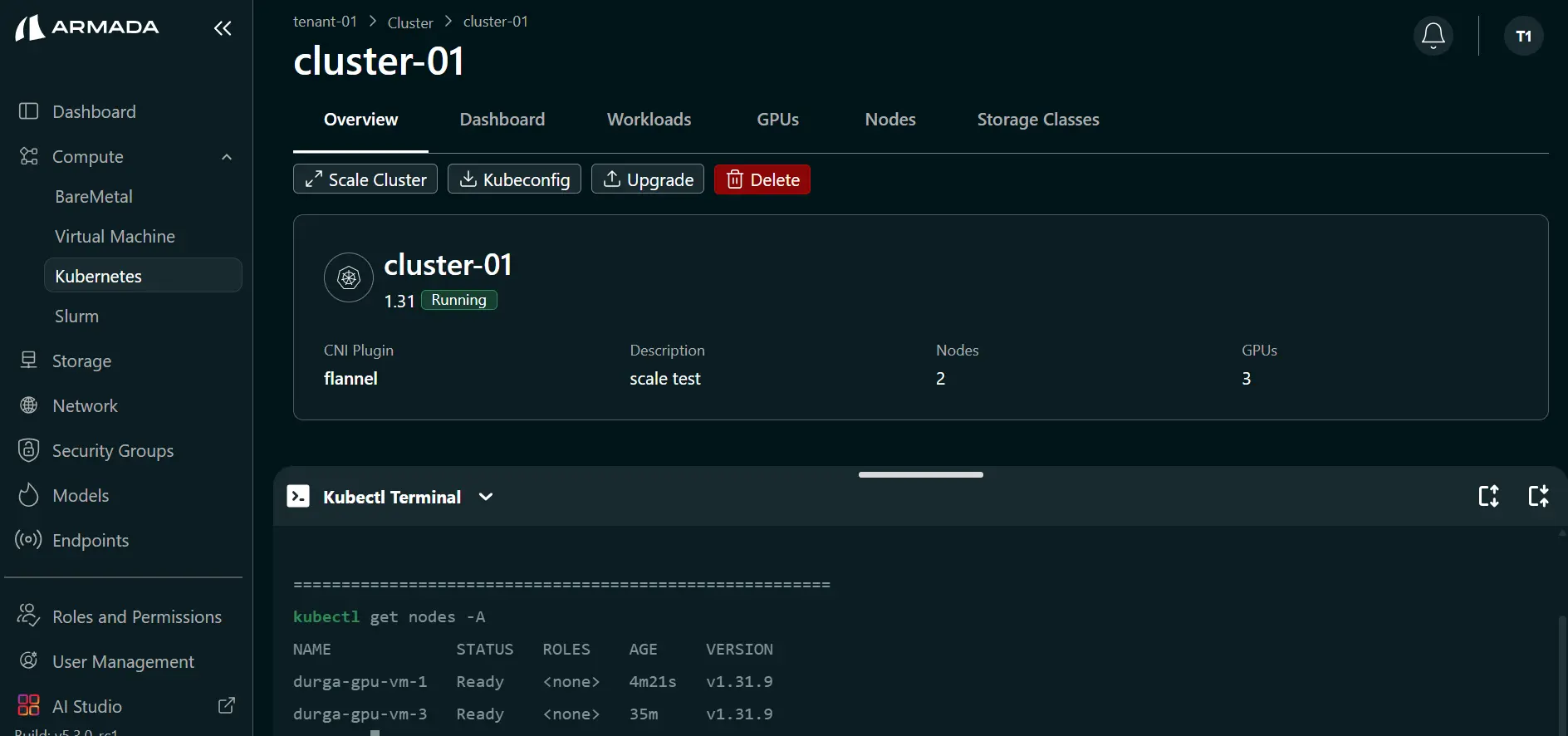Click the Scale Cluster button
Image resolution: width=1568 pixels, height=736 pixels.
365,179
